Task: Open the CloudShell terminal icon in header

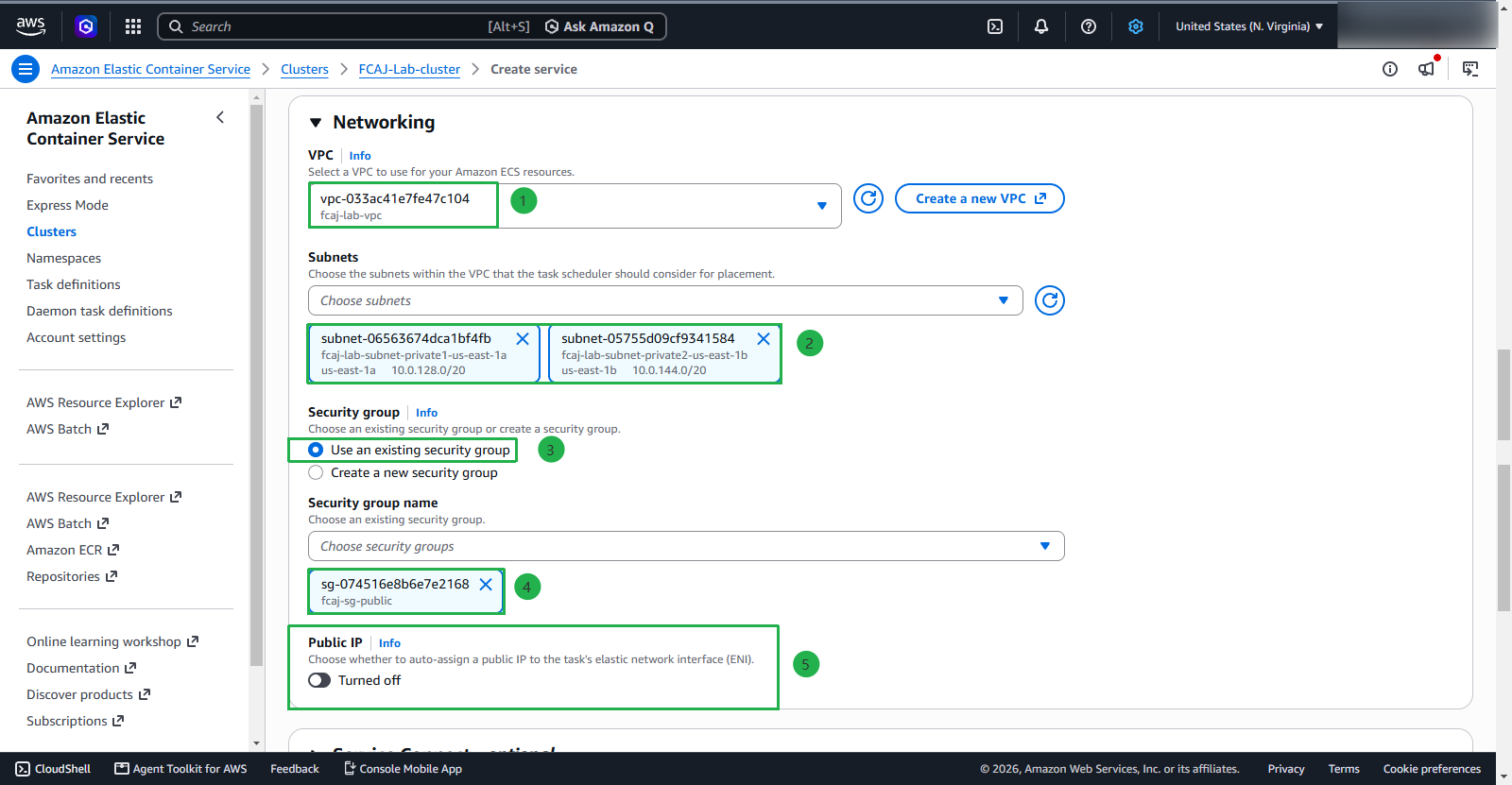Action: pyautogui.click(x=995, y=26)
